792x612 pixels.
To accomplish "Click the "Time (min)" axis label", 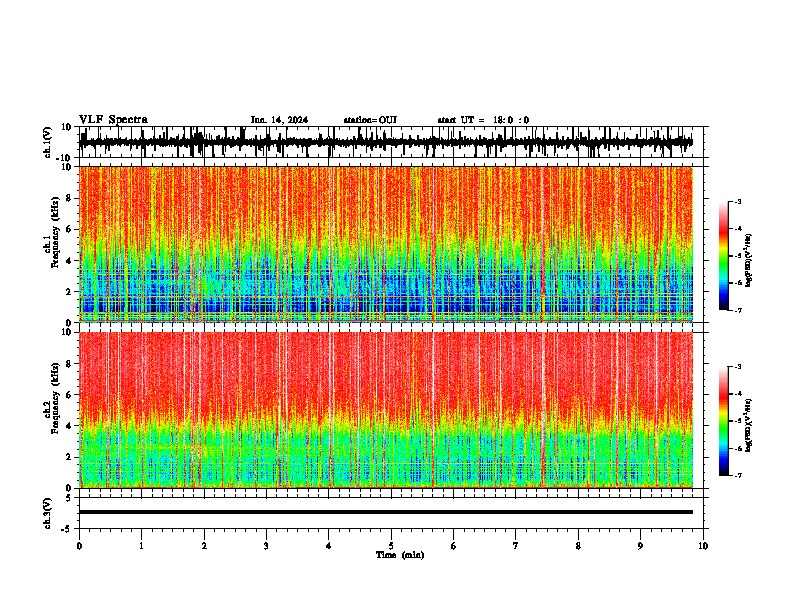I will click(400, 555).
